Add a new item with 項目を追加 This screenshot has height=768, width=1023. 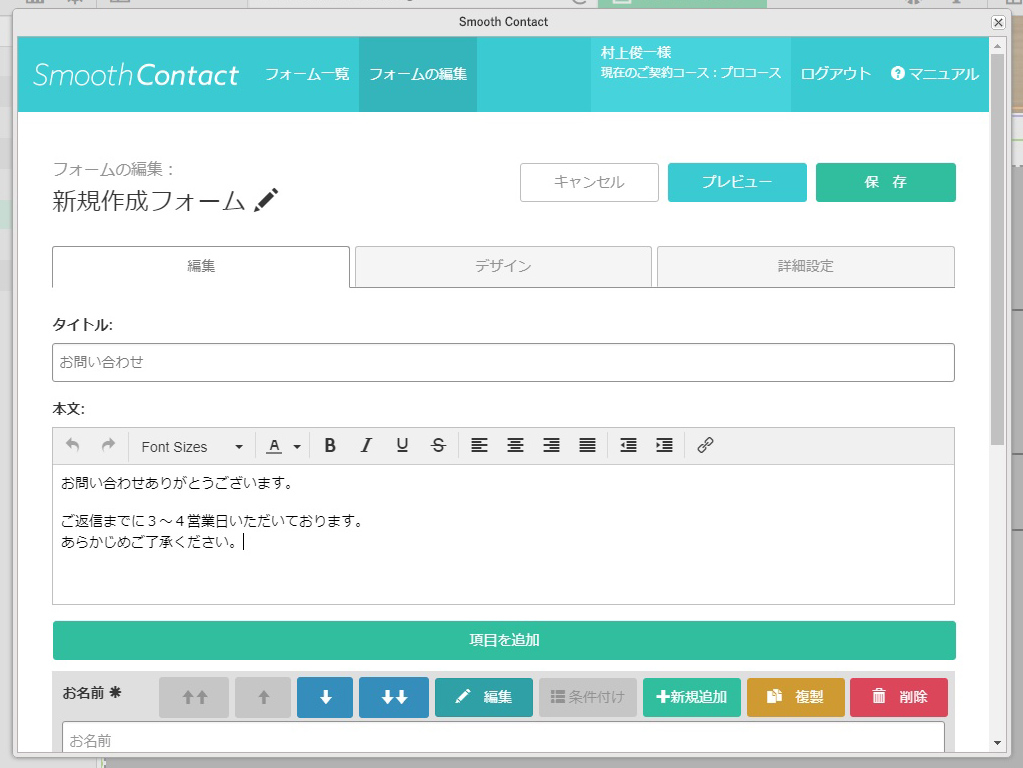[x=503, y=640]
